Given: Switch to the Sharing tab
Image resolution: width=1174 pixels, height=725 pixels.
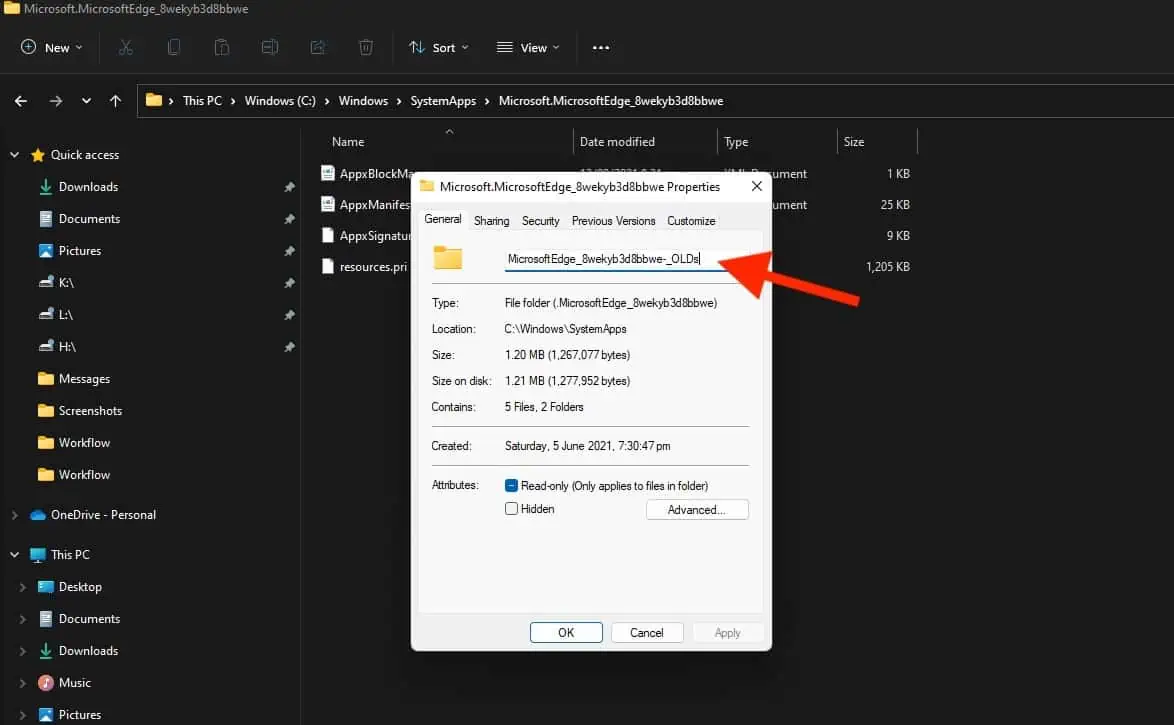Looking at the screenshot, I should coord(491,221).
